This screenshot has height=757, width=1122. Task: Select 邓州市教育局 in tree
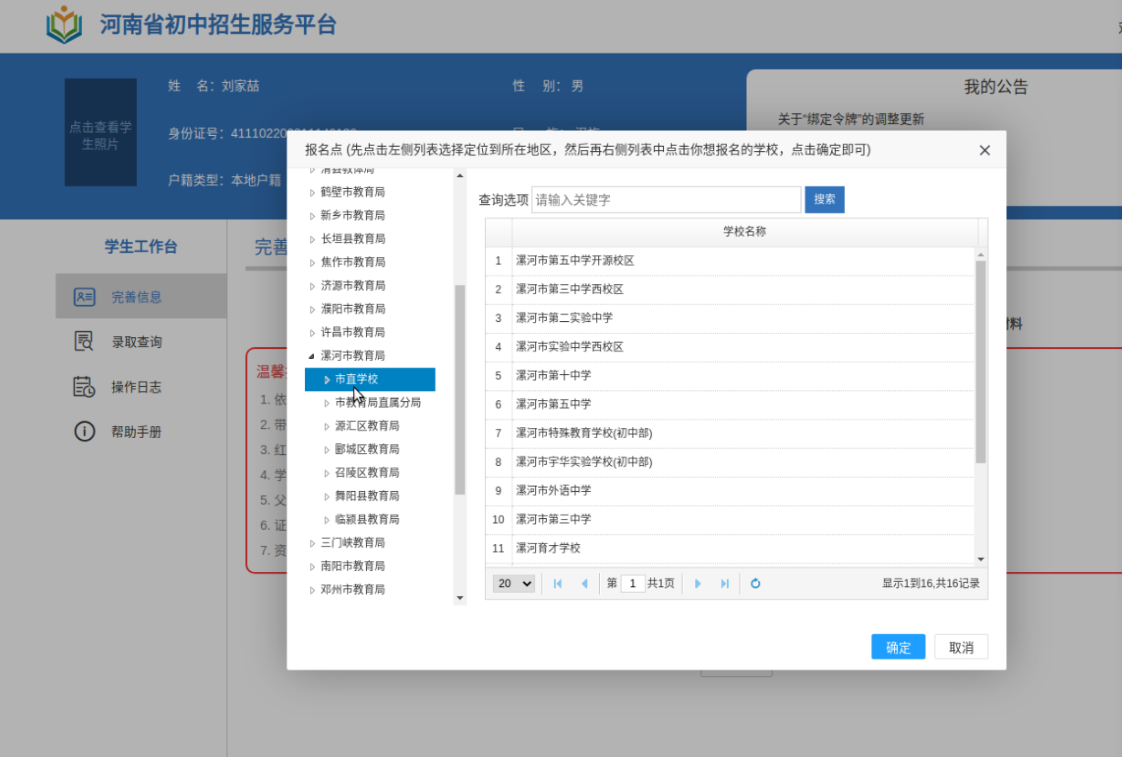pos(353,590)
